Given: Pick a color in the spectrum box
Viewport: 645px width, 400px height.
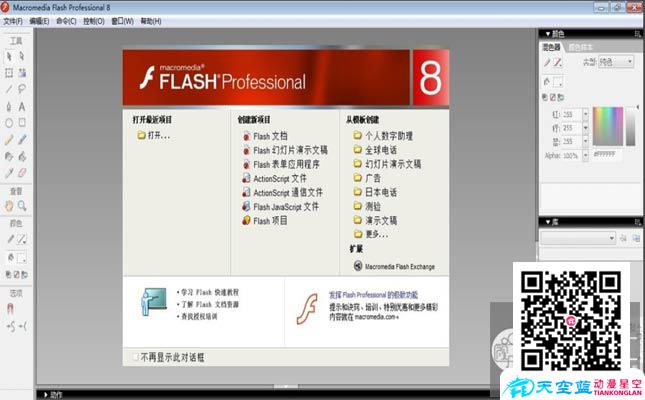Looking at the screenshot, I should [x=608, y=126].
